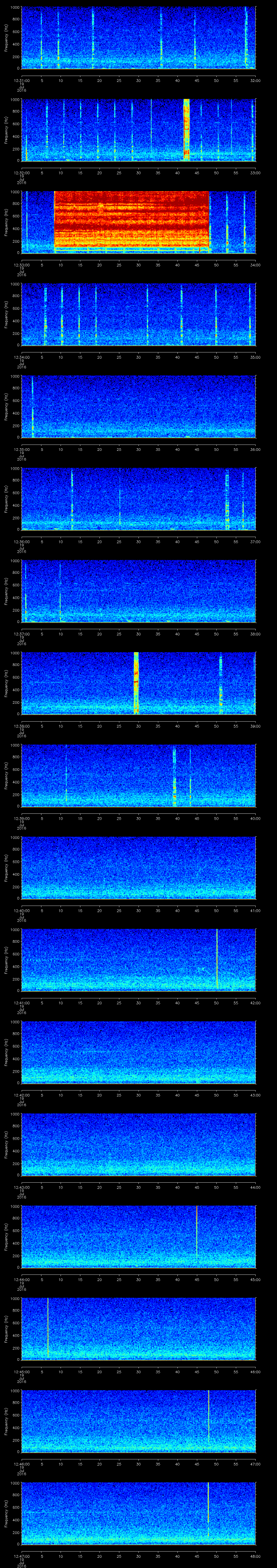Screen dimensions: 277x1568
Task: Select thin vertical line at 45 s in 12:44:00 spectrogram
Action: 197,1233
